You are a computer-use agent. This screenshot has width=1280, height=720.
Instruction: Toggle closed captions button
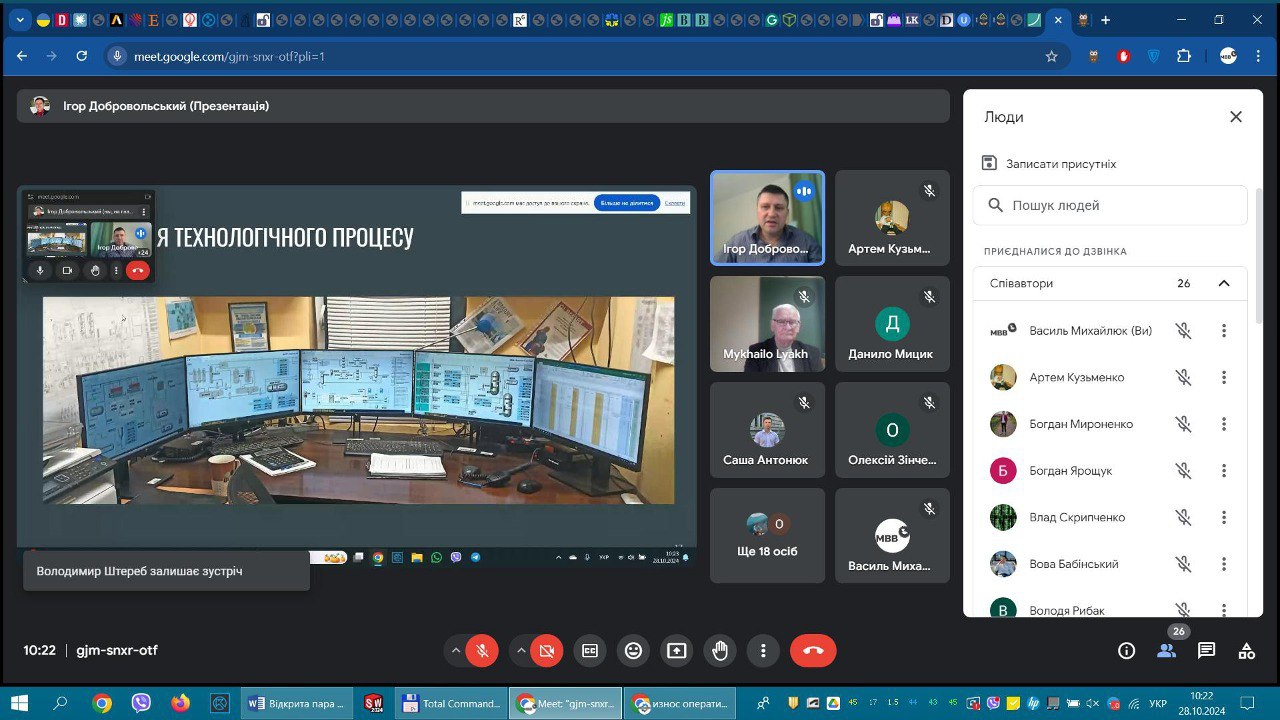tap(590, 651)
